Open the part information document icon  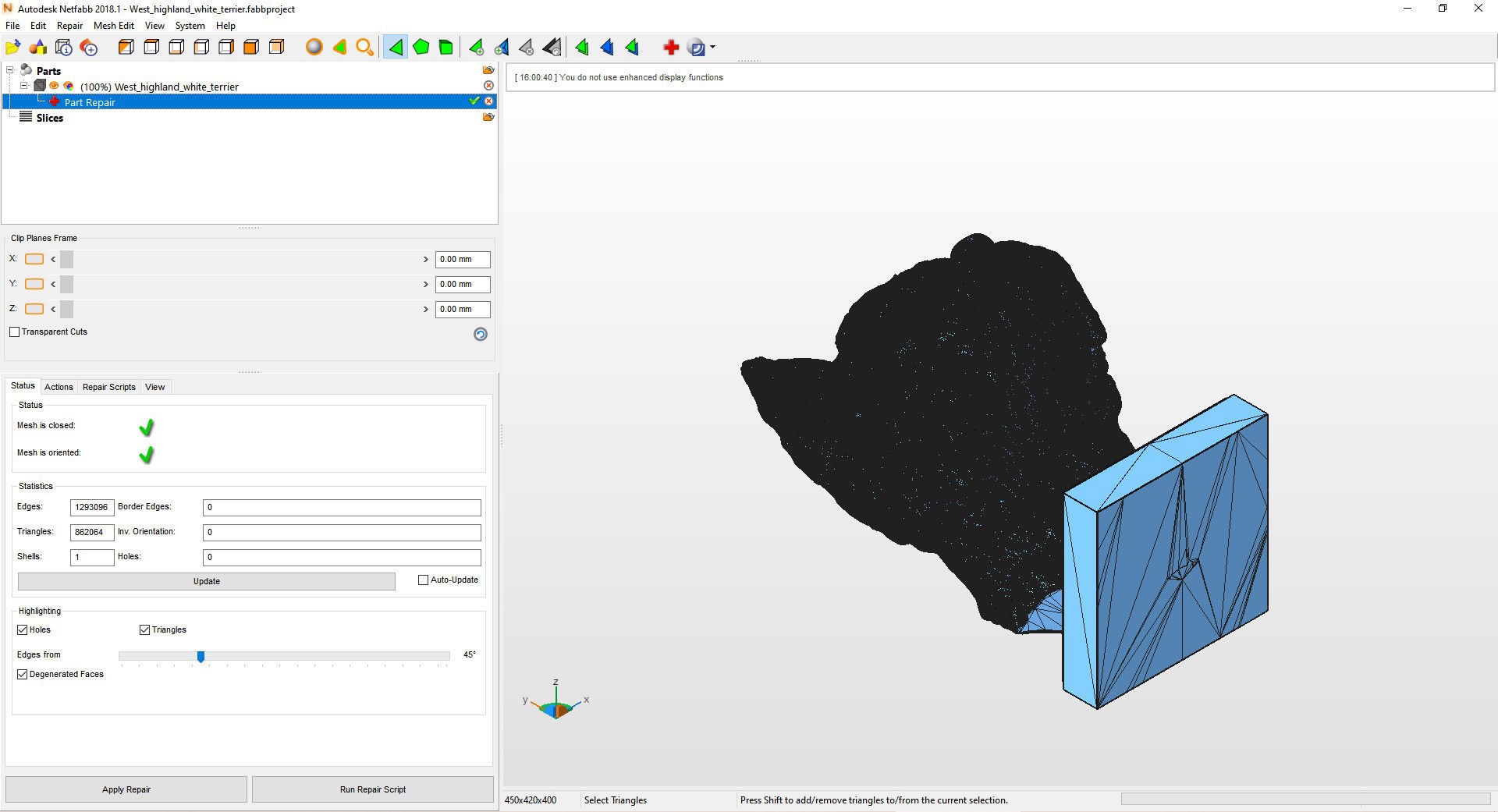[64, 48]
